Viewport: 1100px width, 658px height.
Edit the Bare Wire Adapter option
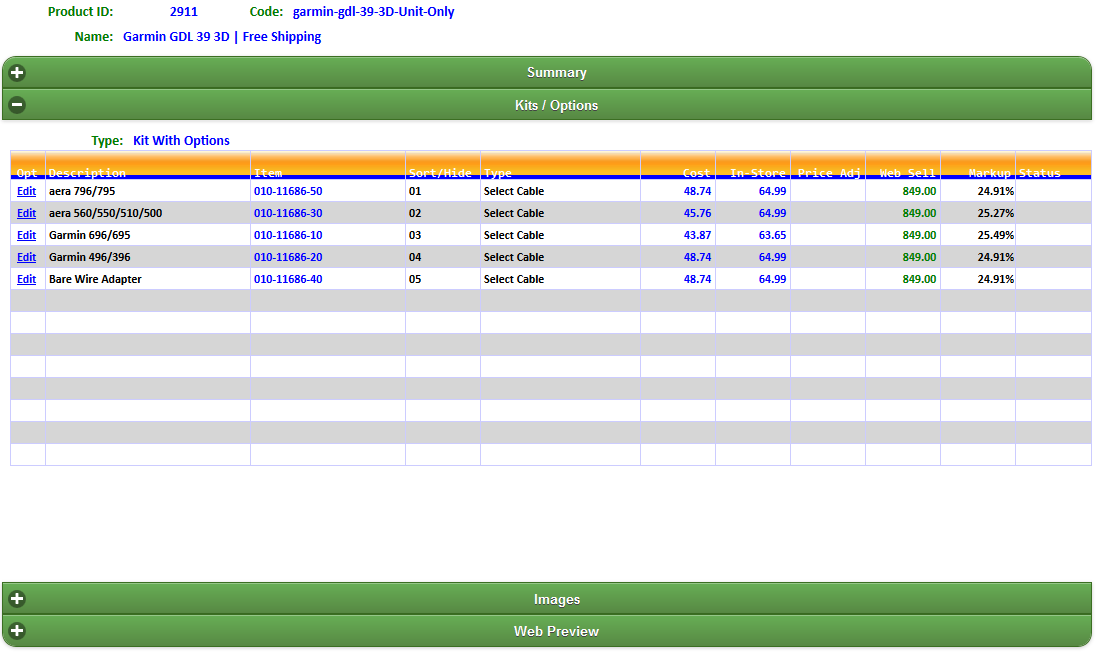tap(27, 279)
